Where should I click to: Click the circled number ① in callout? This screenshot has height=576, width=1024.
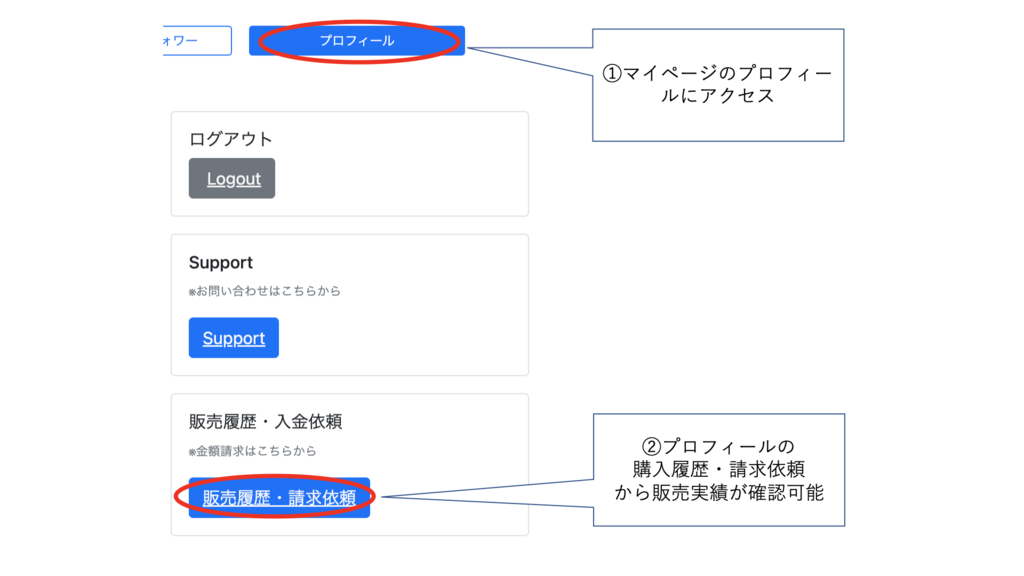pos(611,74)
